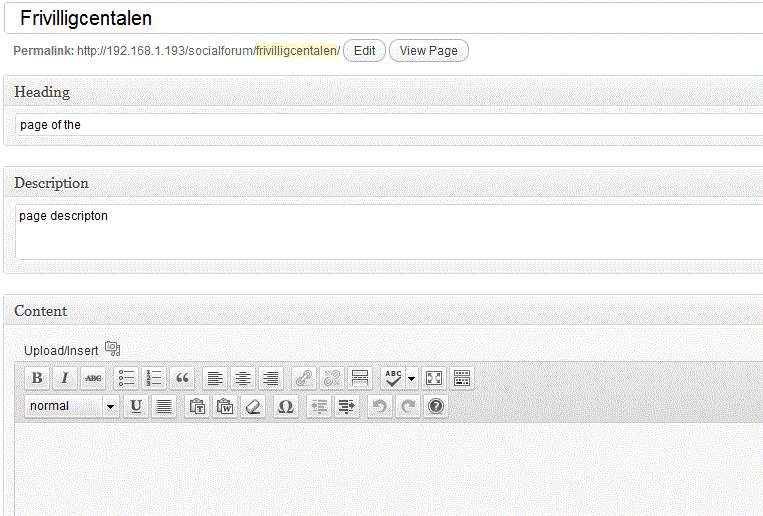Open the editor Help icon
763x516 pixels.
click(436, 406)
